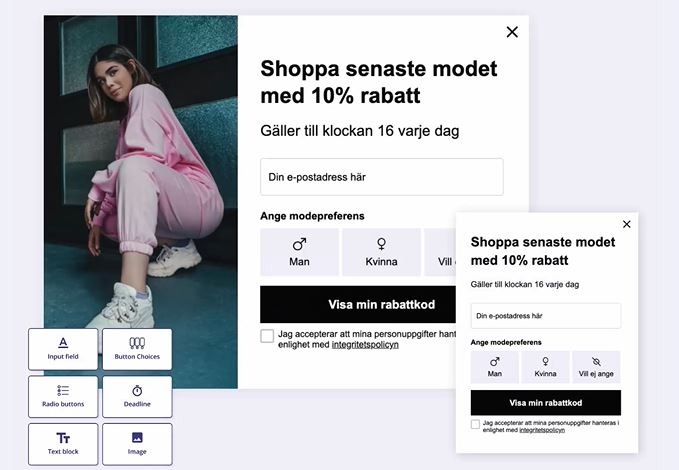Close the small mobile popup
Image resolution: width=679 pixels, height=470 pixels.
pos(627,224)
